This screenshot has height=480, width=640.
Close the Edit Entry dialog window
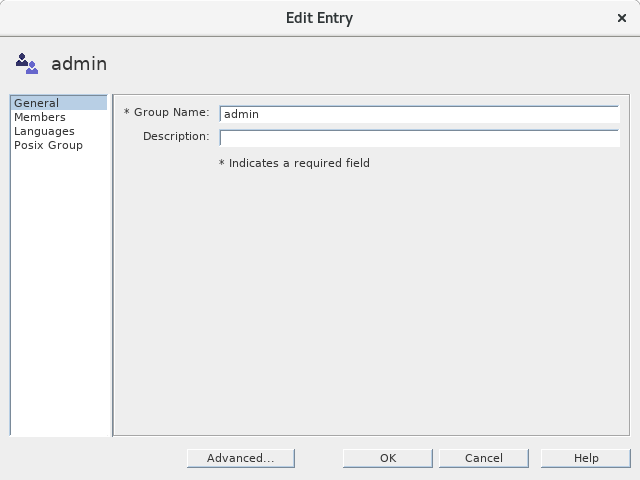click(622, 18)
